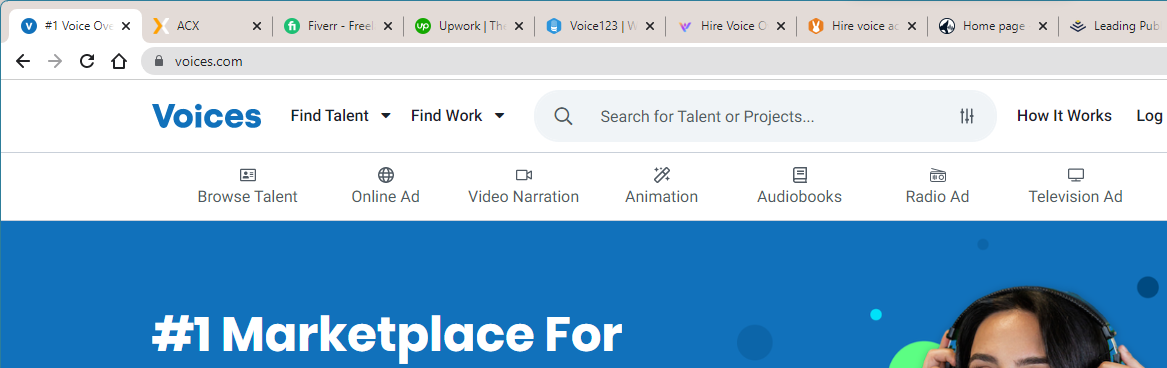Close the Fiverr tab

click(388, 26)
